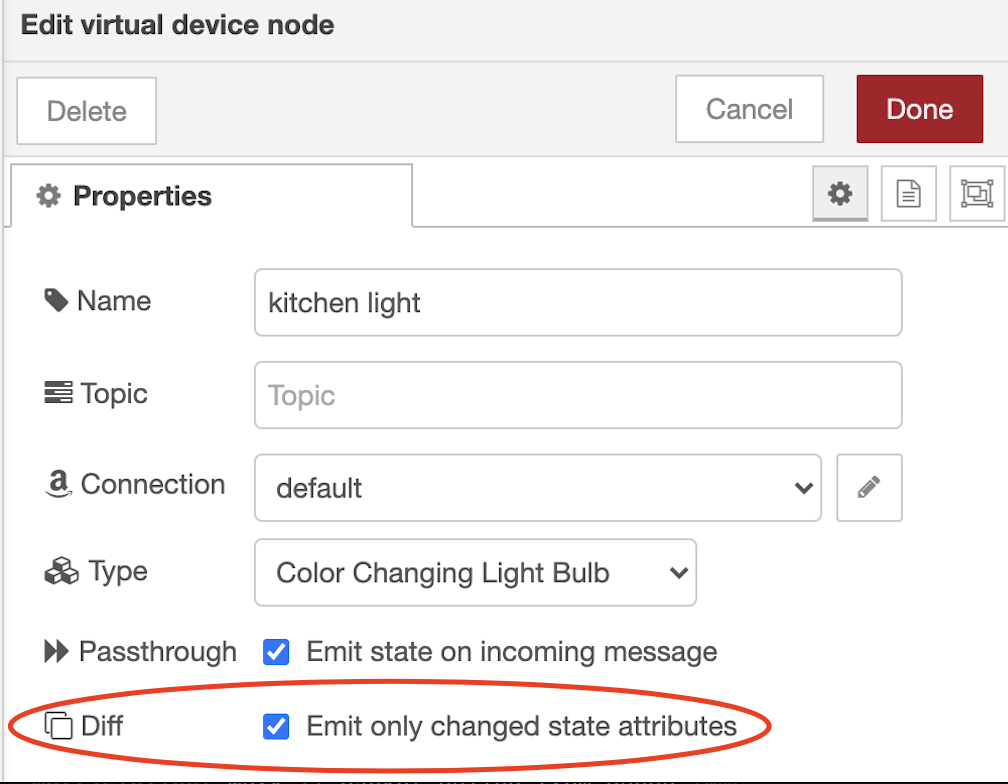Click the Done button
This screenshot has width=1008, height=784.
[x=919, y=108]
